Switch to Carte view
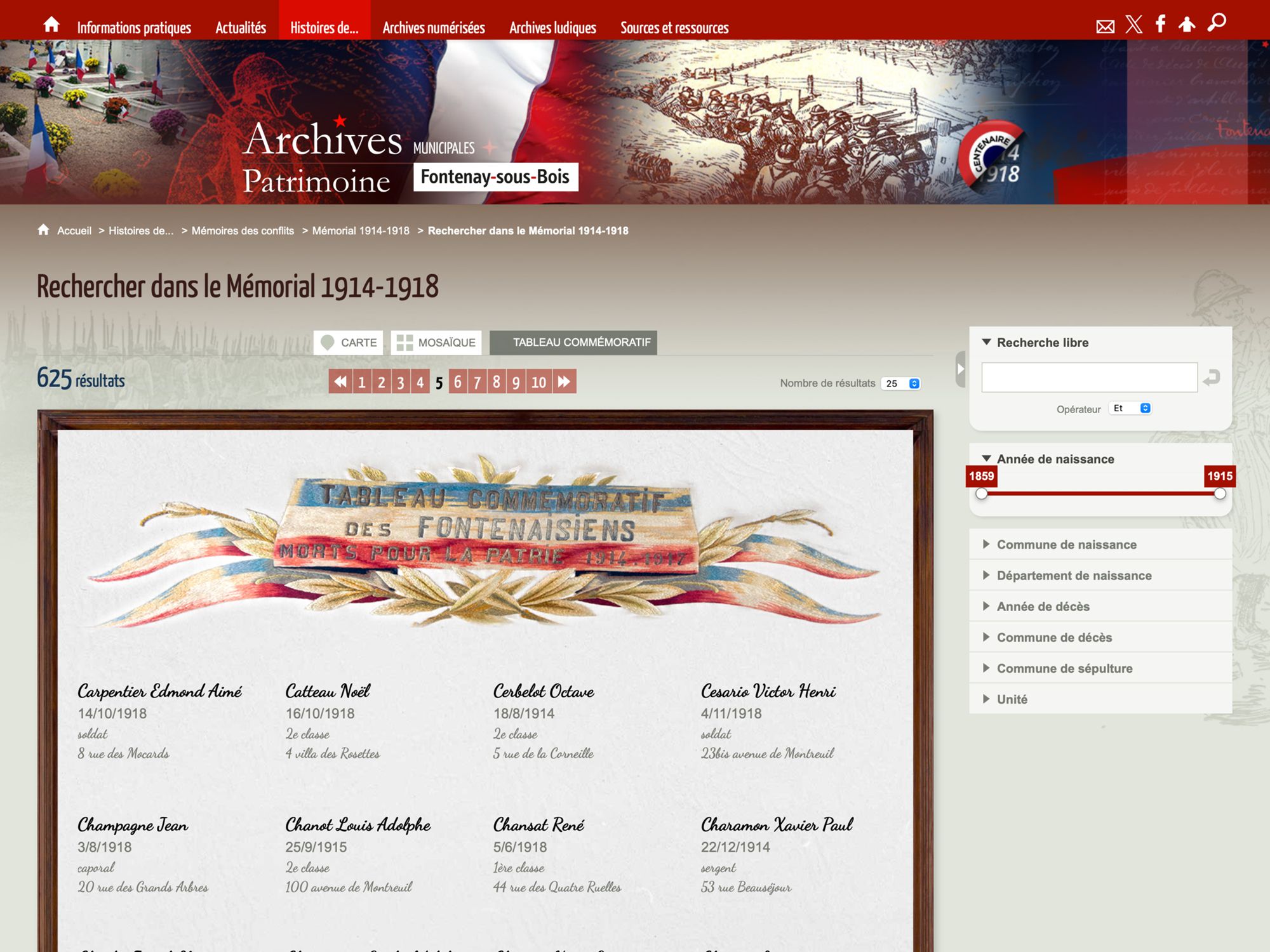 pyautogui.click(x=349, y=343)
